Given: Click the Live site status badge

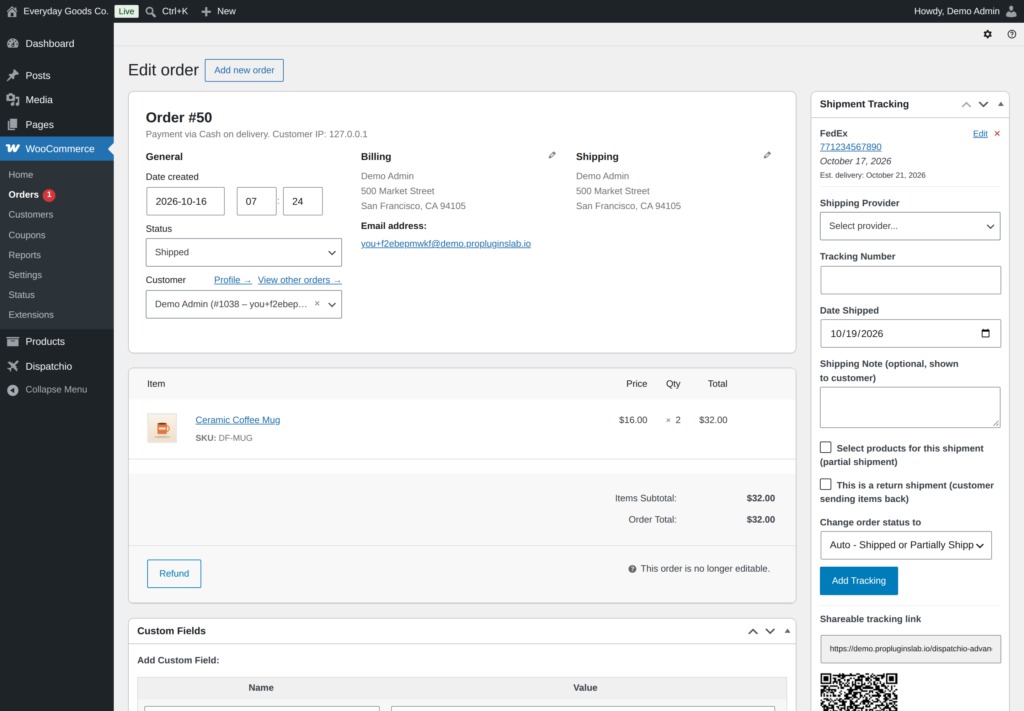Looking at the screenshot, I should coord(127,11).
